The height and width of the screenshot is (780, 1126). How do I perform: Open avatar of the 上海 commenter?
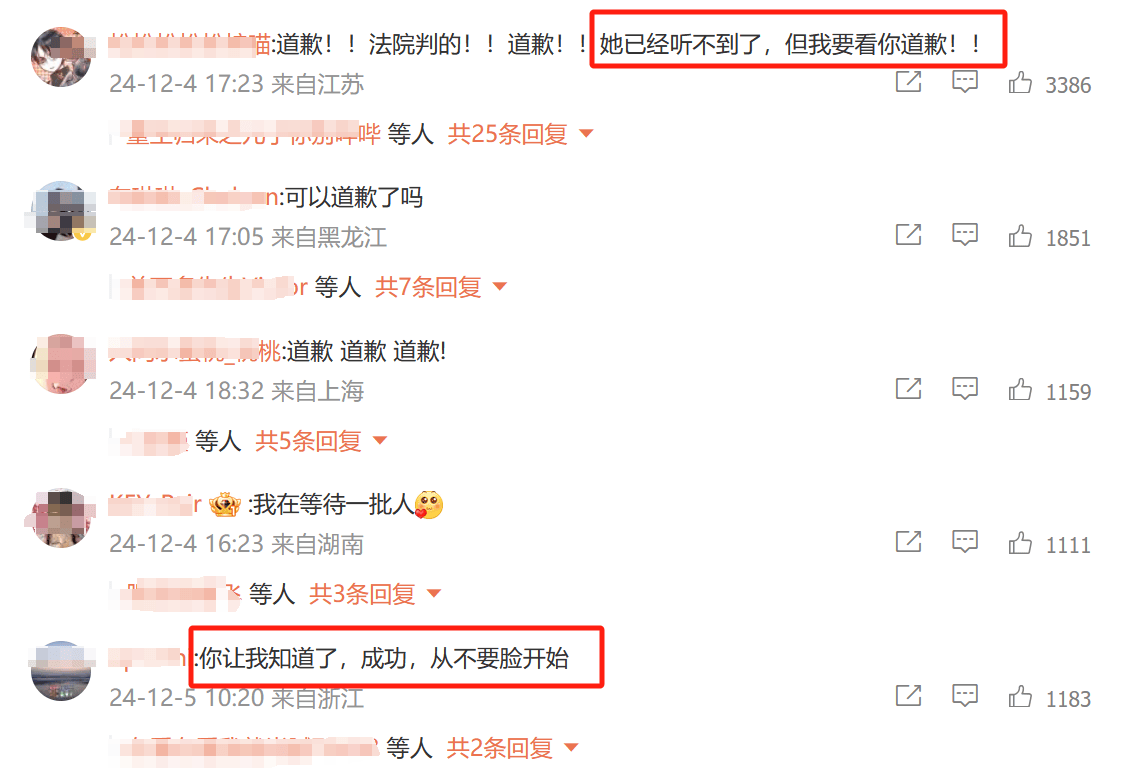coord(62,364)
